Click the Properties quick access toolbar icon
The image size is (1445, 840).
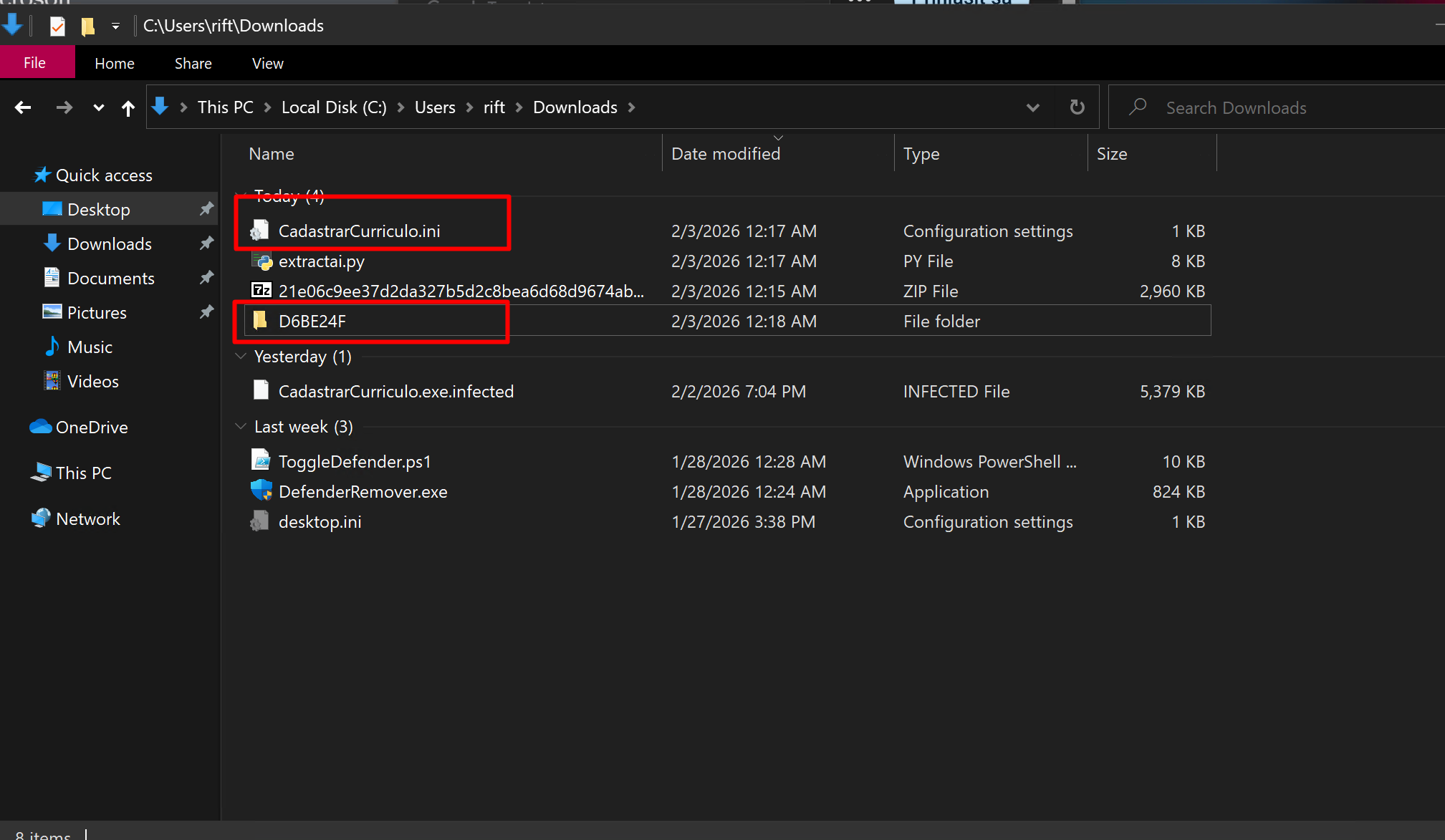coord(57,26)
